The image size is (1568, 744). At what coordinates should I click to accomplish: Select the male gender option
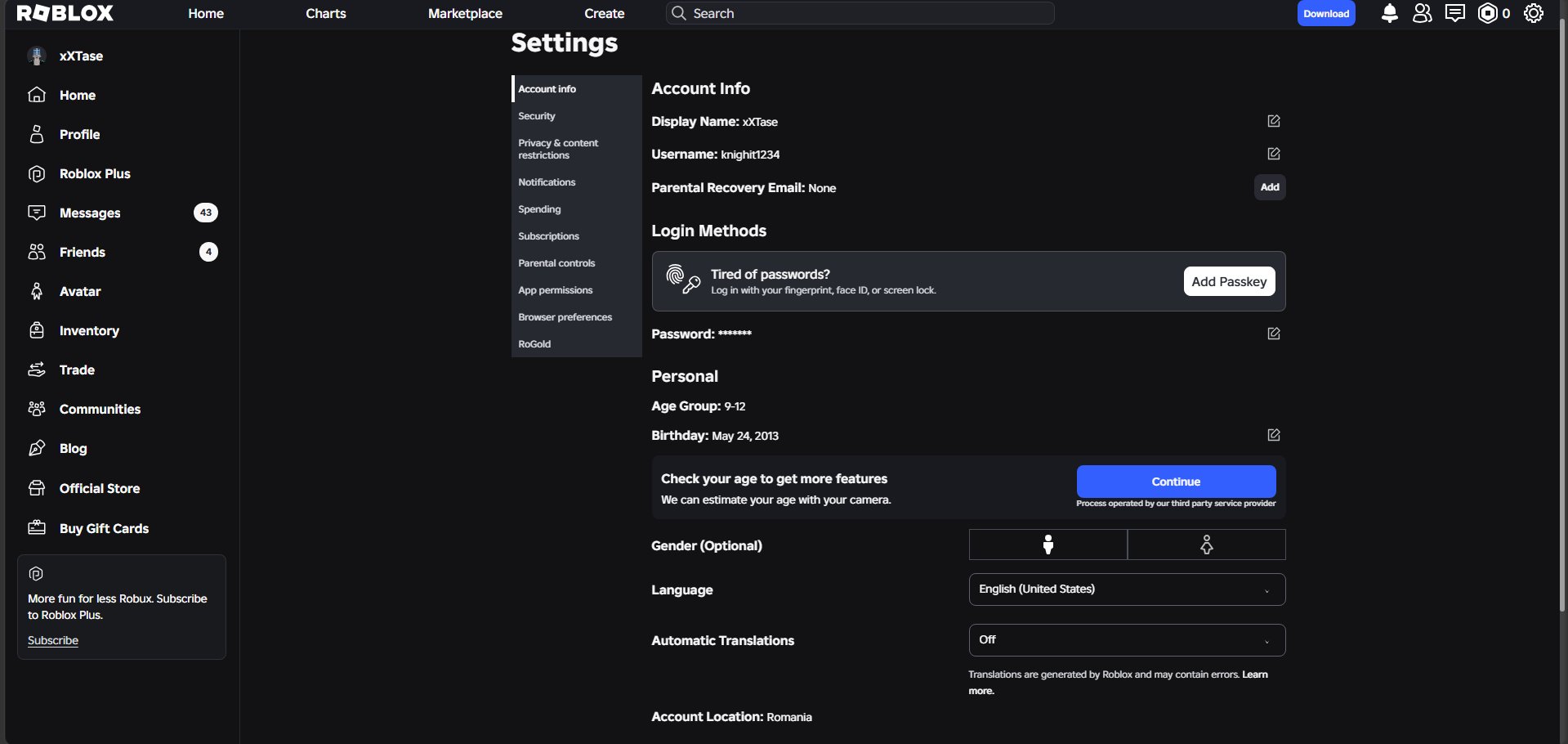click(1048, 545)
